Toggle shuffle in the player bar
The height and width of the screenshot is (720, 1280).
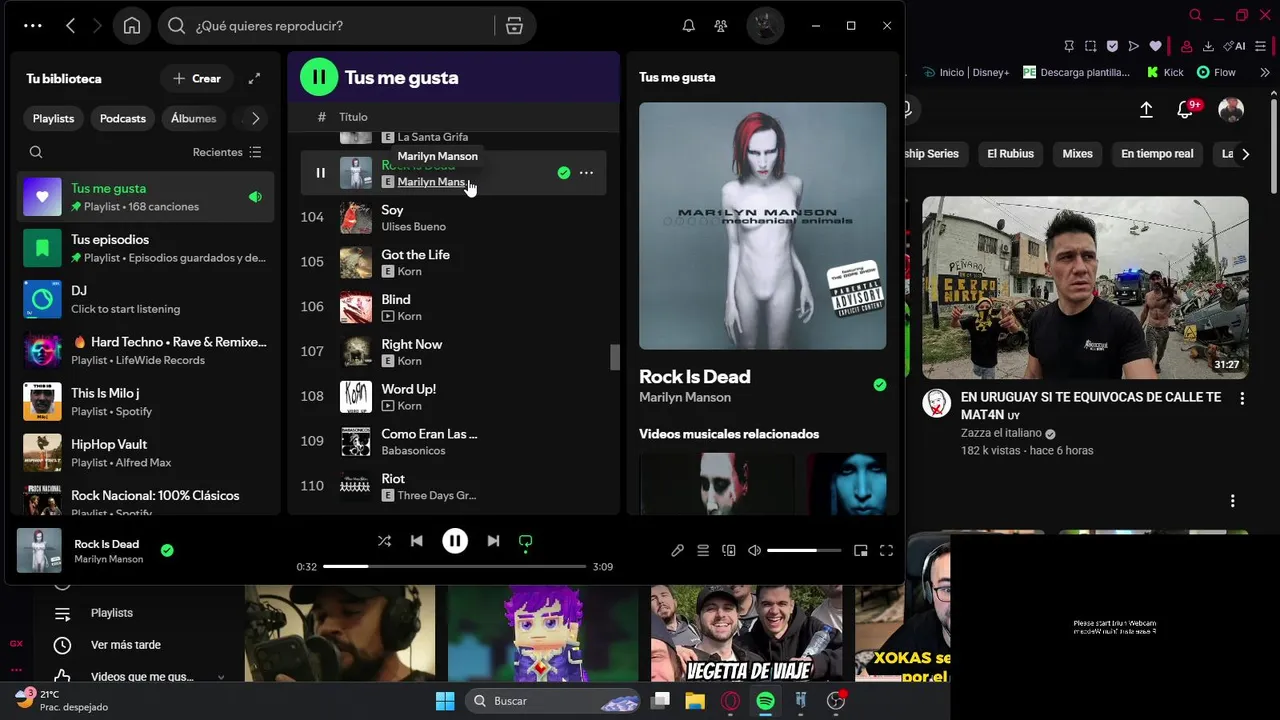[384, 541]
